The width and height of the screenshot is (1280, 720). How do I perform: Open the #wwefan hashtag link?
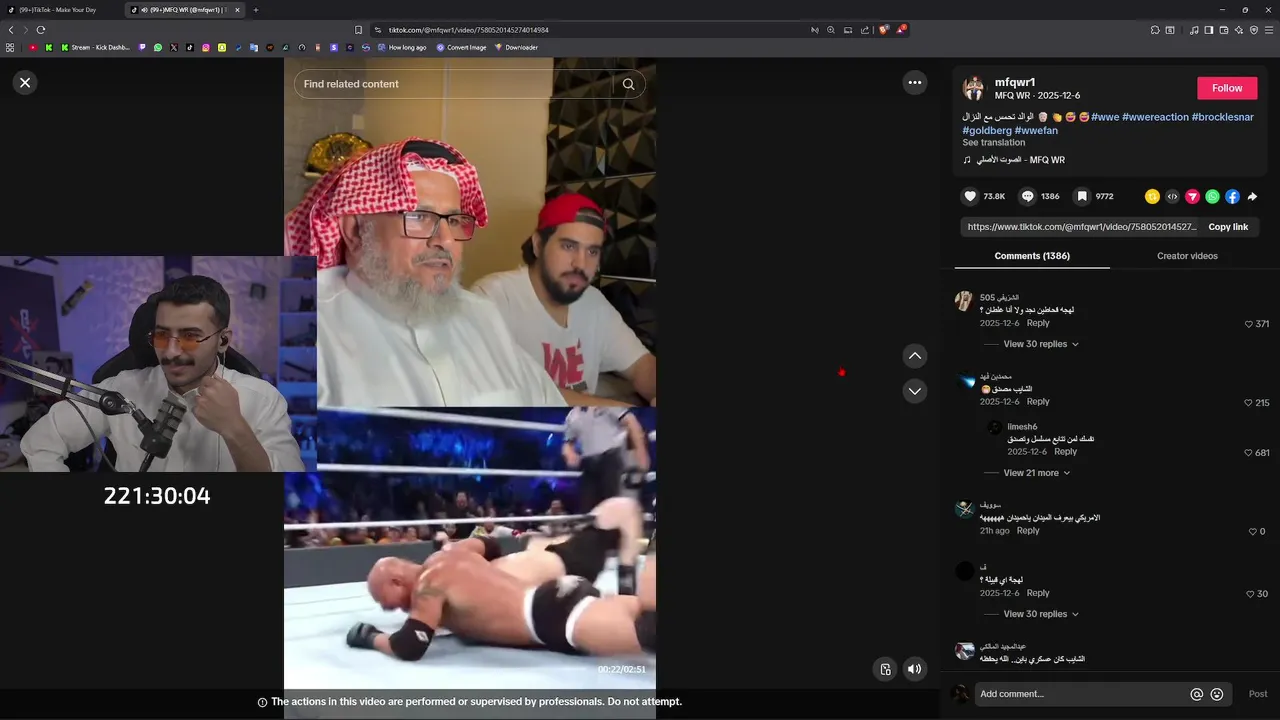point(1036,131)
